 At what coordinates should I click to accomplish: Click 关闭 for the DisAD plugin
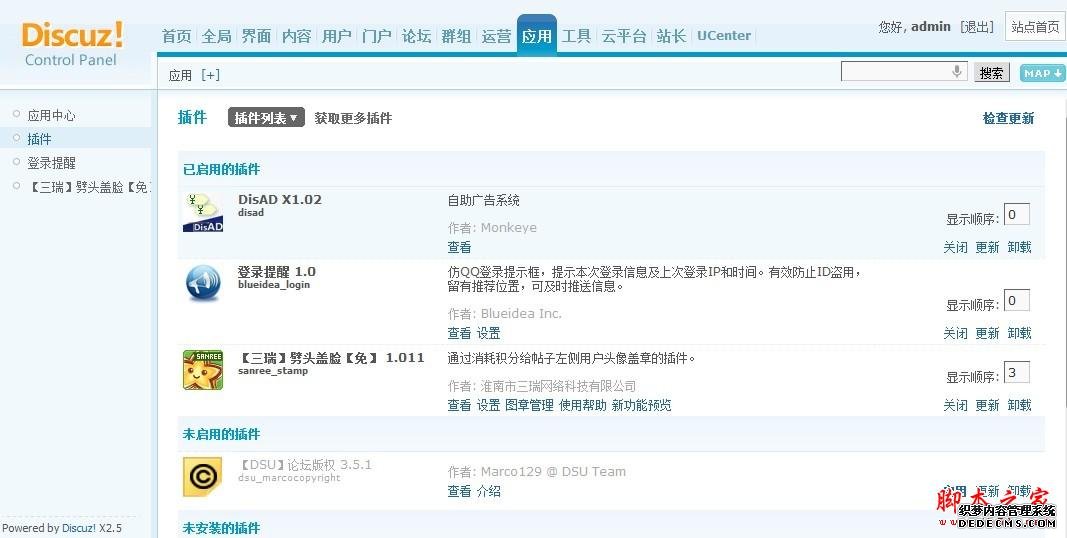pyautogui.click(x=955, y=247)
